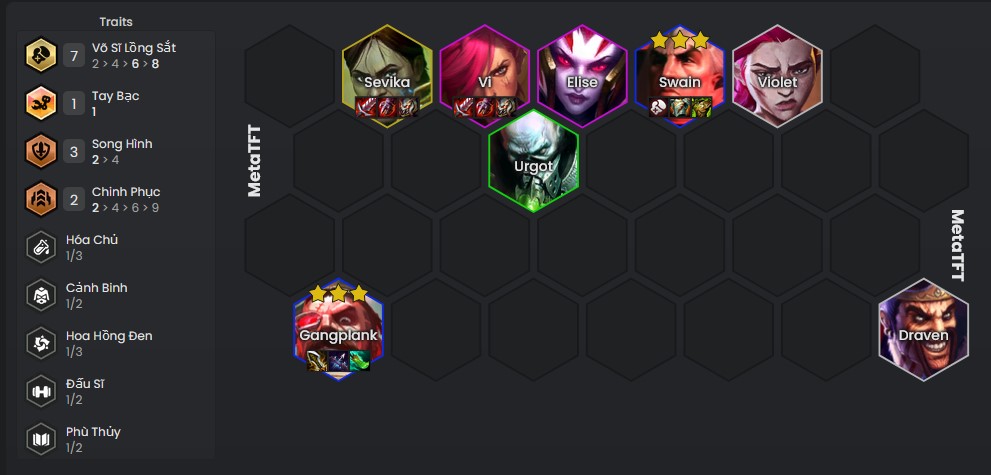
Task: Click the Traits panel heading
Action: [x=116, y=21]
